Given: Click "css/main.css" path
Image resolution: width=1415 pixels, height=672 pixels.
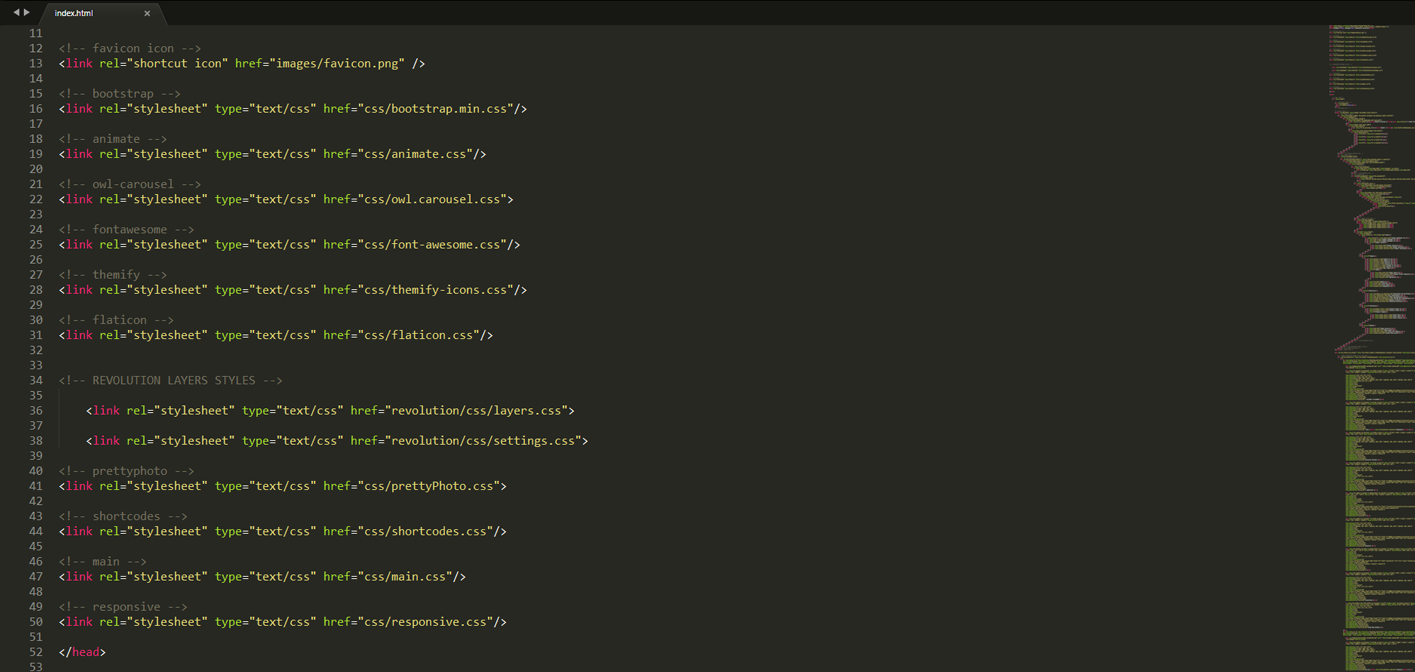Looking at the screenshot, I should pyautogui.click(x=405, y=576).
